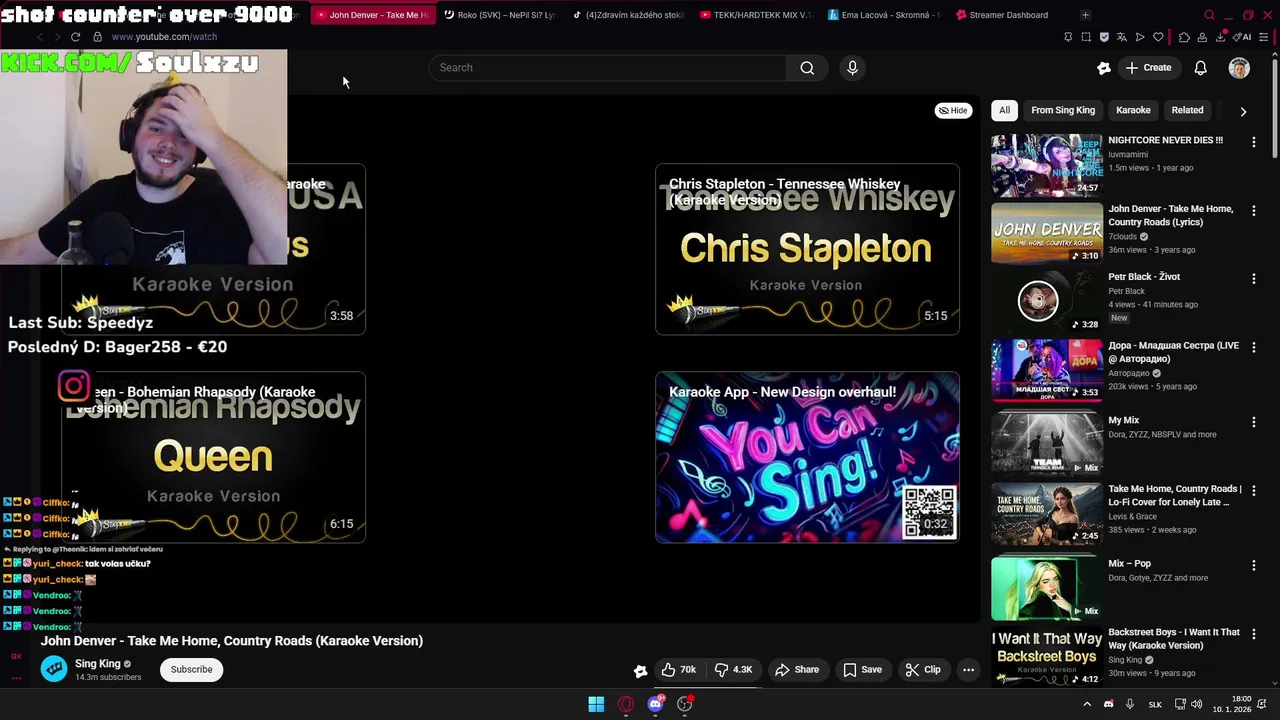Image resolution: width=1280 pixels, height=720 pixels.
Task: Click the SLK keyboard language indicator
Action: click(1155, 704)
